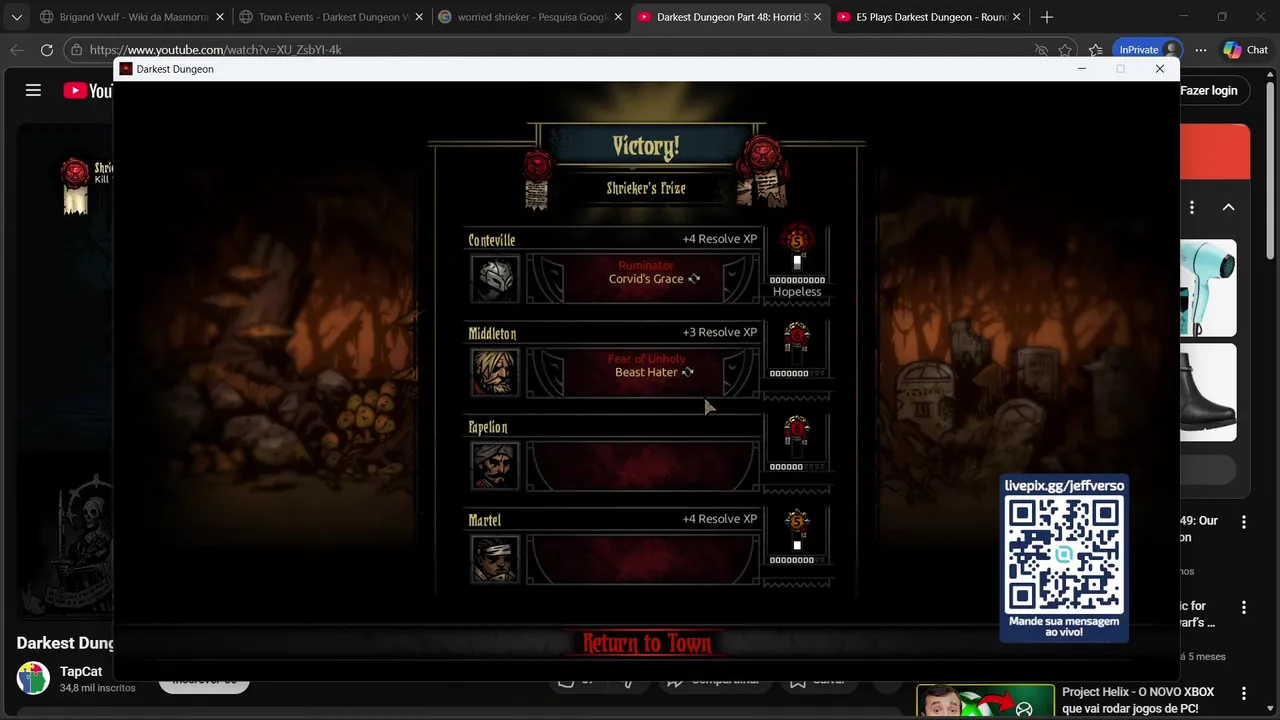Click the Return to Town button

[646, 643]
